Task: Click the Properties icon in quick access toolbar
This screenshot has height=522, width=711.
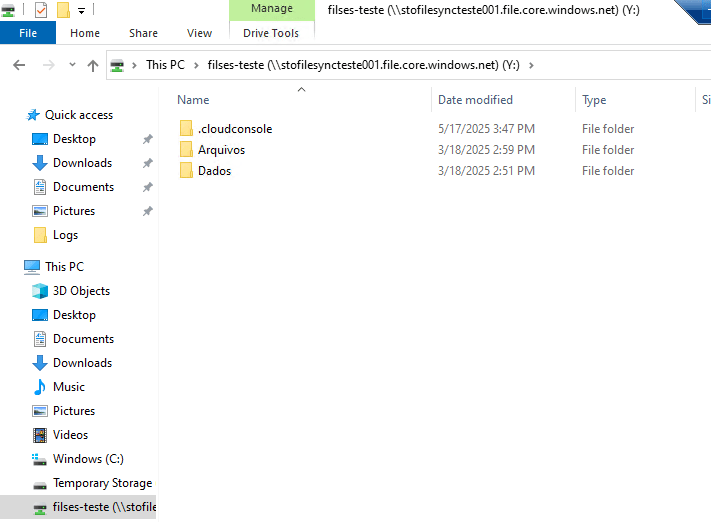Action: point(41,11)
